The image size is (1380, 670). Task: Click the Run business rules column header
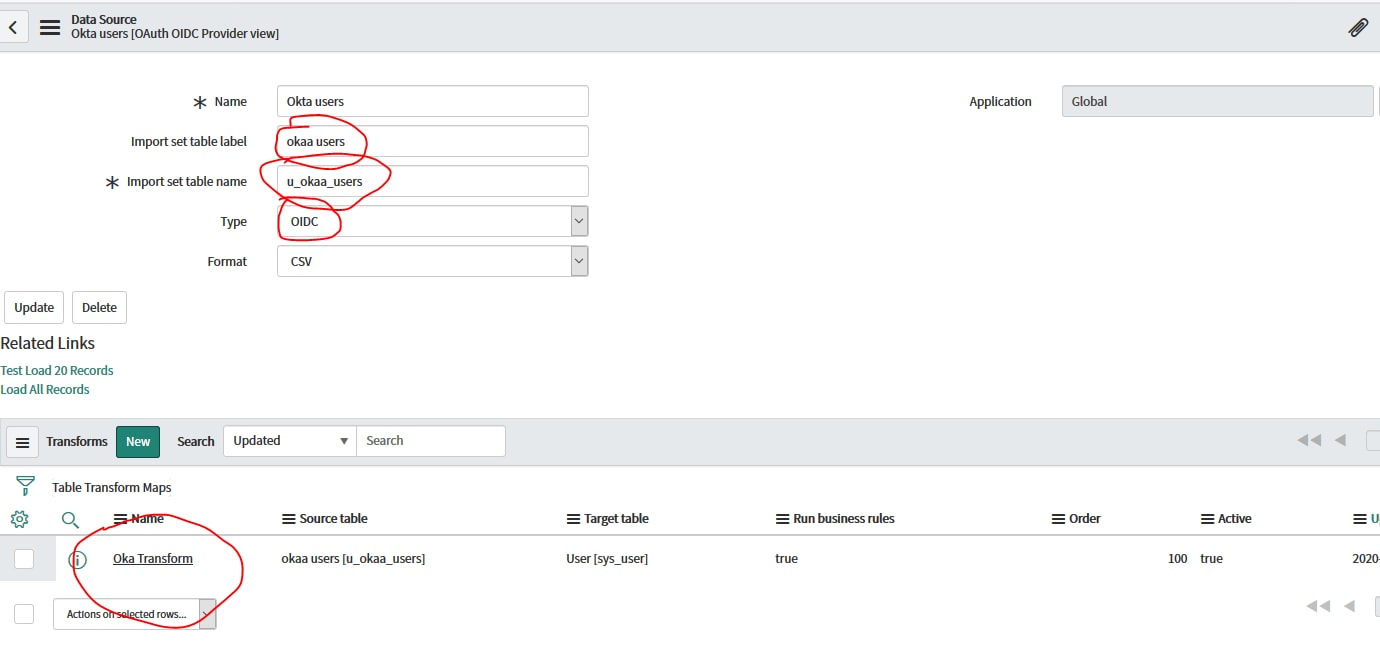[844, 518]
